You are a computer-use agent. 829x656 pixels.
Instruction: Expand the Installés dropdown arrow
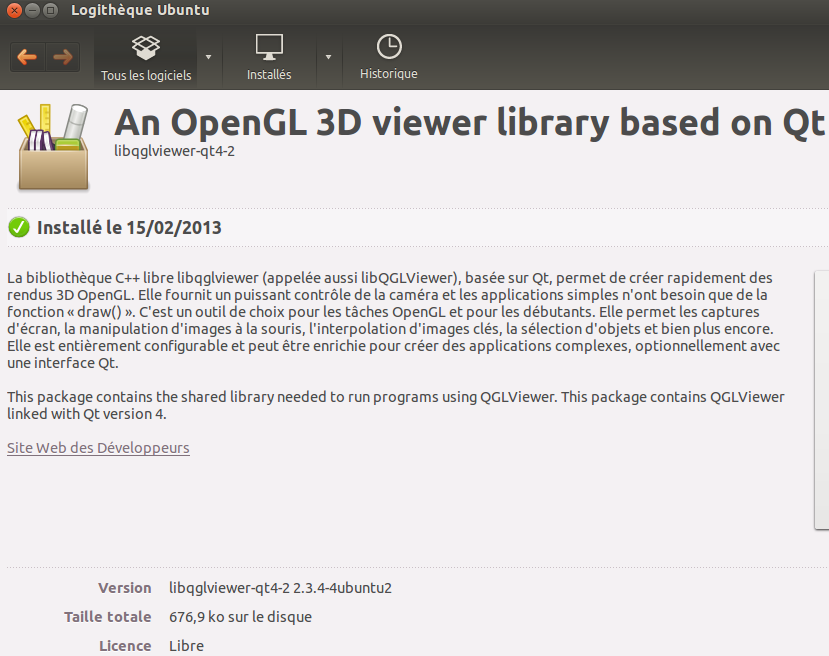(x=328, y=57)
